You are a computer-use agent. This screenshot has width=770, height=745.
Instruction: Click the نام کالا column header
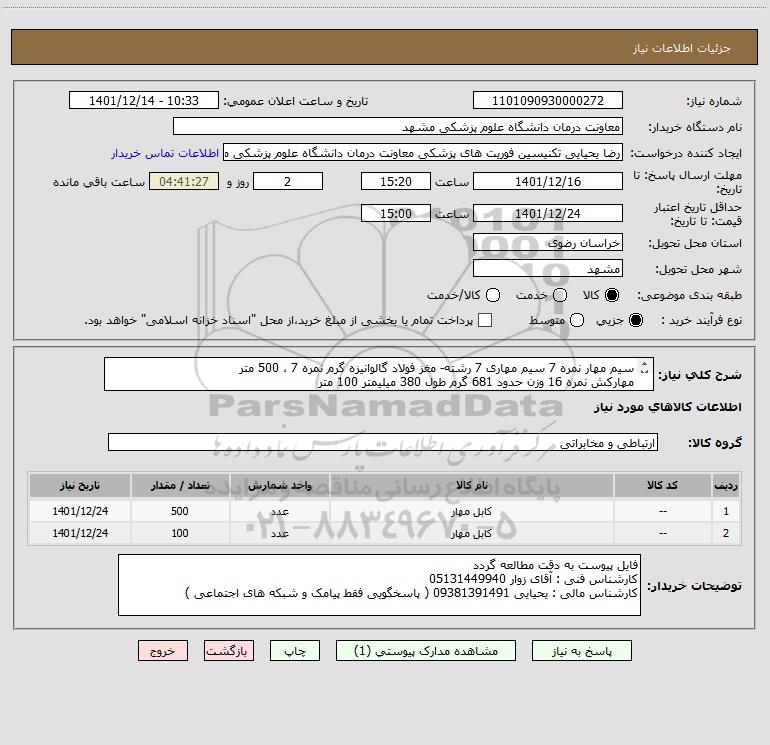[471, 485]
